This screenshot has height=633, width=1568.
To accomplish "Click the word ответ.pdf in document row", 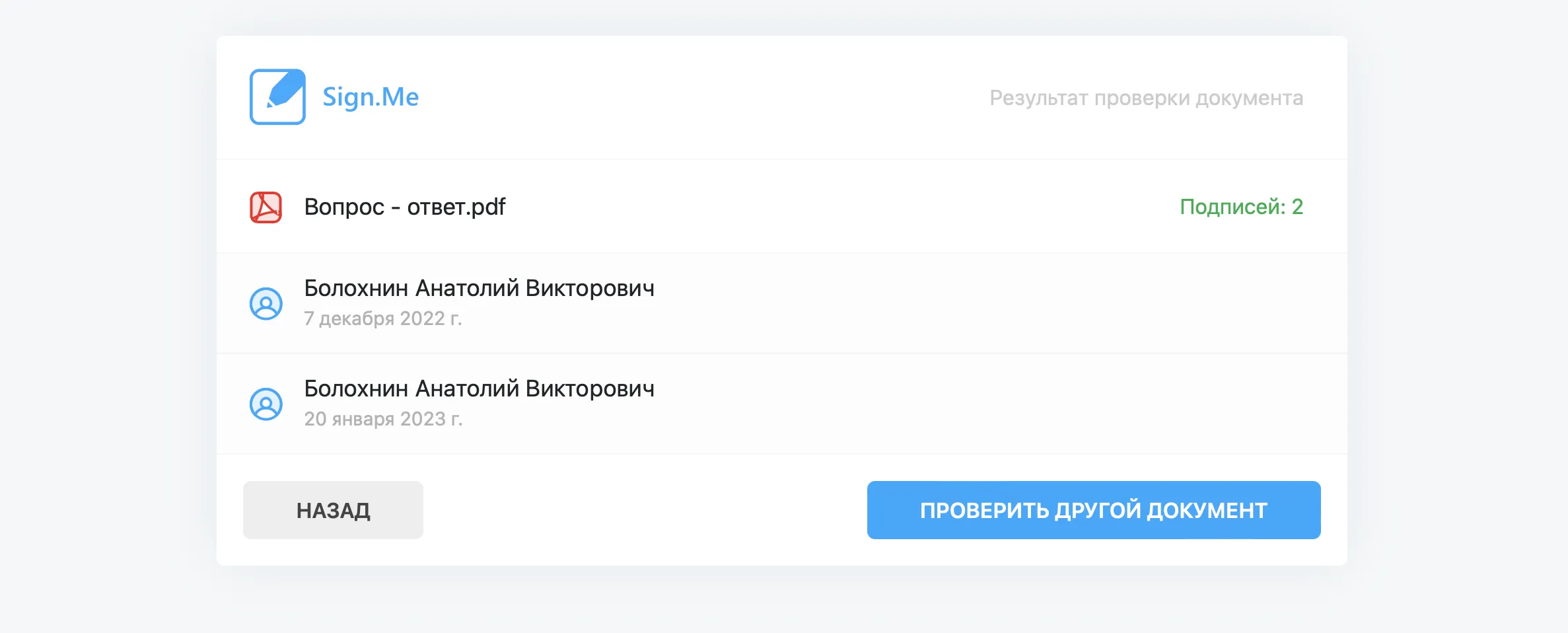I will (x=456, y=207).
